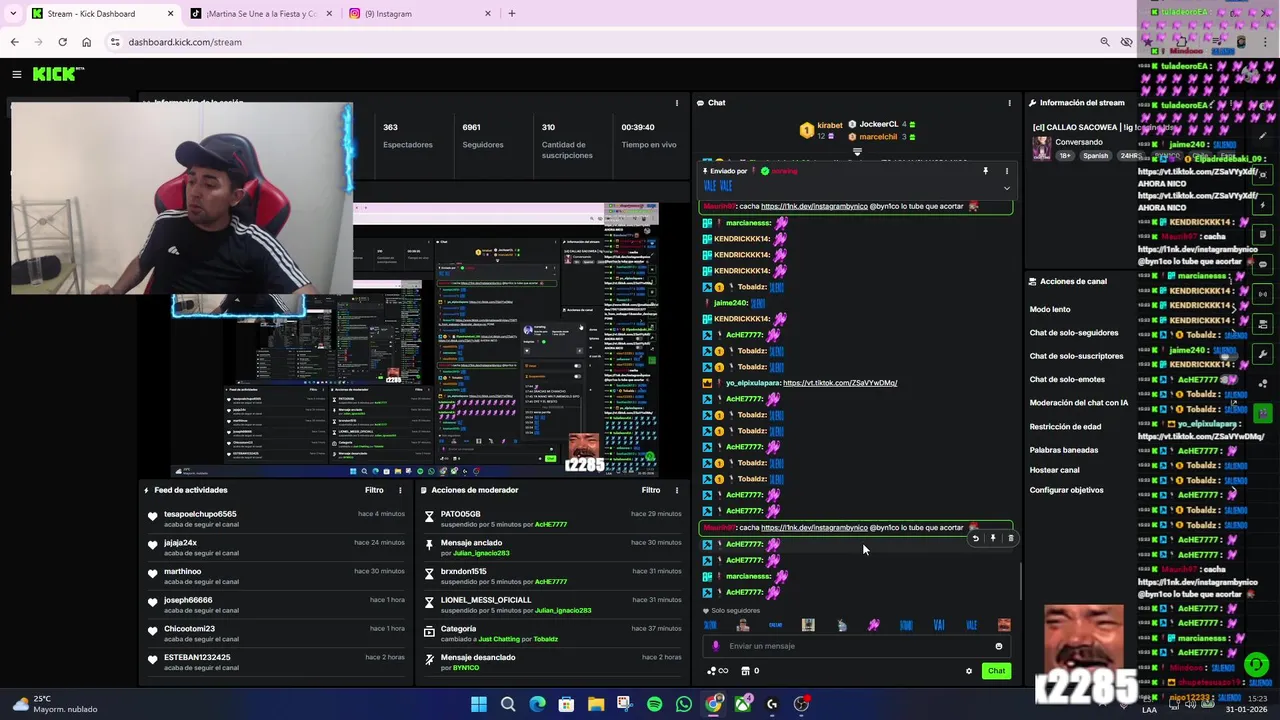Select the purple lightning emote in quick emote bar

pyautogui.click(x=873, y=625)
